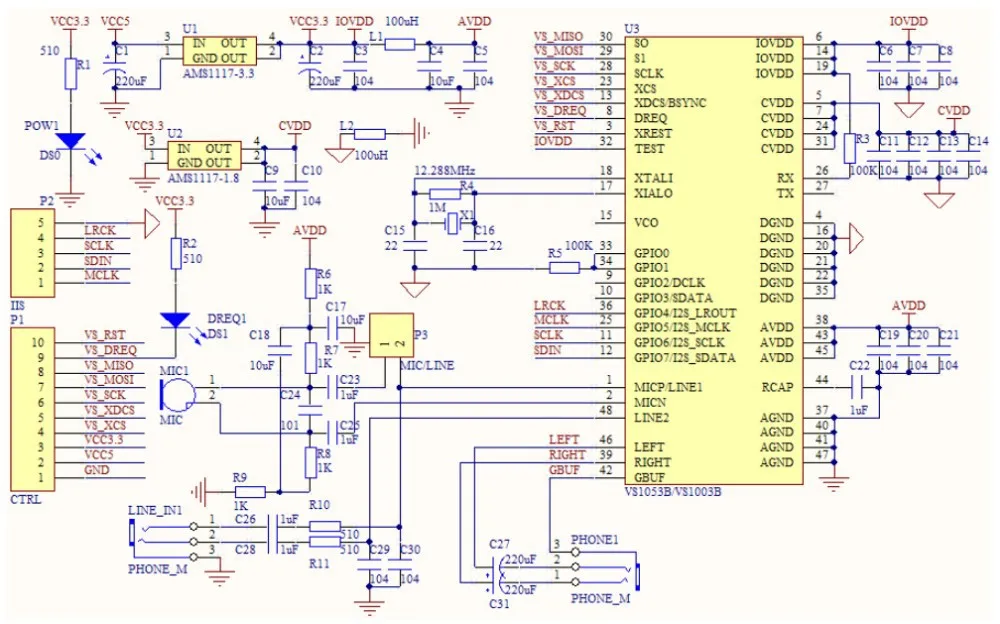Select the P1 CTRL connector body

pyautogui.click(x=33, y=410)
